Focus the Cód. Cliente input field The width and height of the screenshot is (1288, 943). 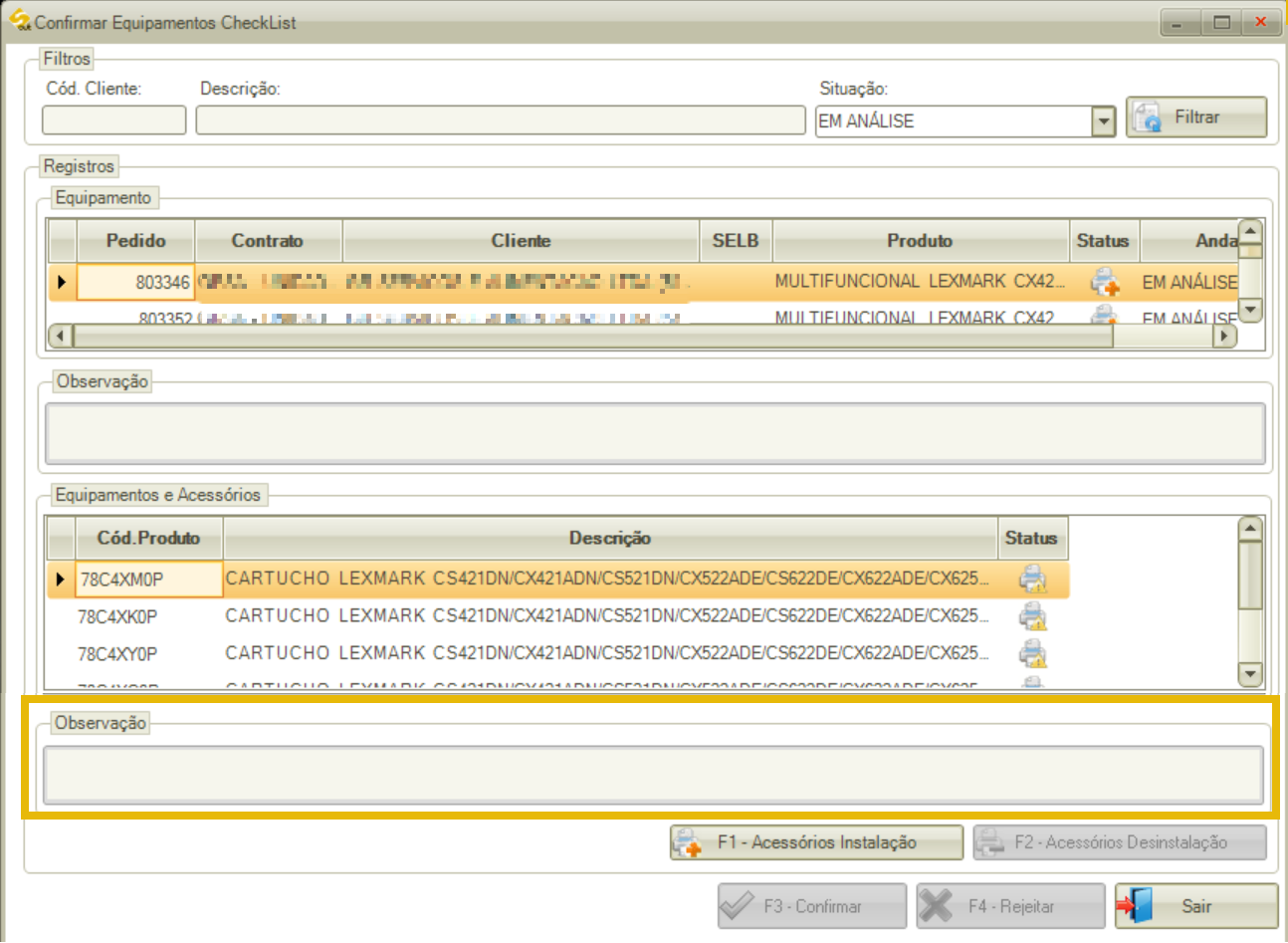(113, 120)
